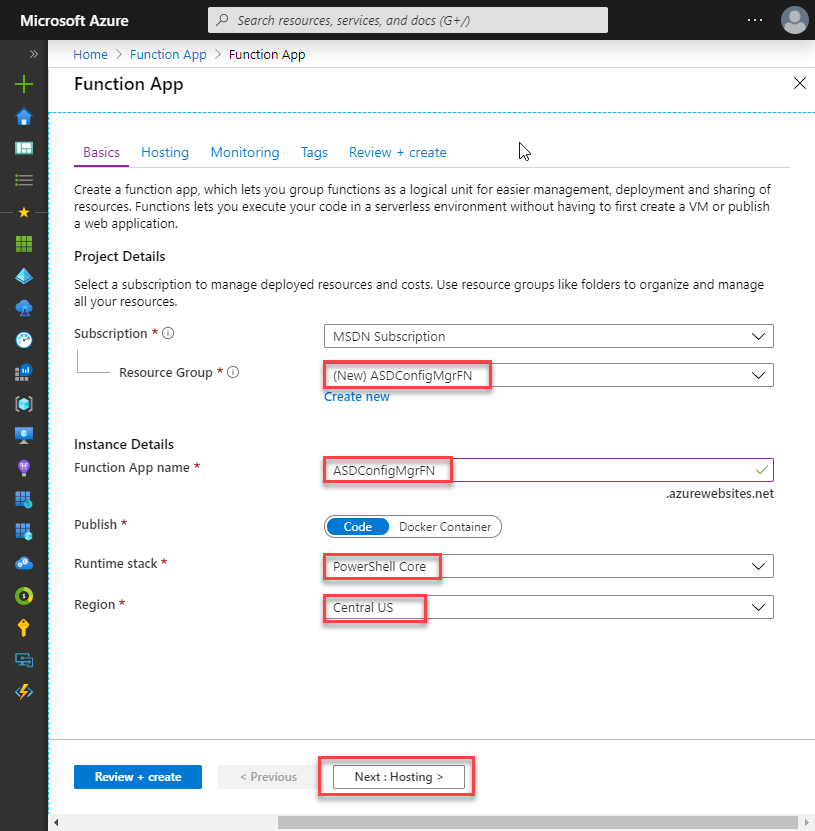815x831 pixels.
Task: Switch to the Tags tab
Action: tap(314, 153)
